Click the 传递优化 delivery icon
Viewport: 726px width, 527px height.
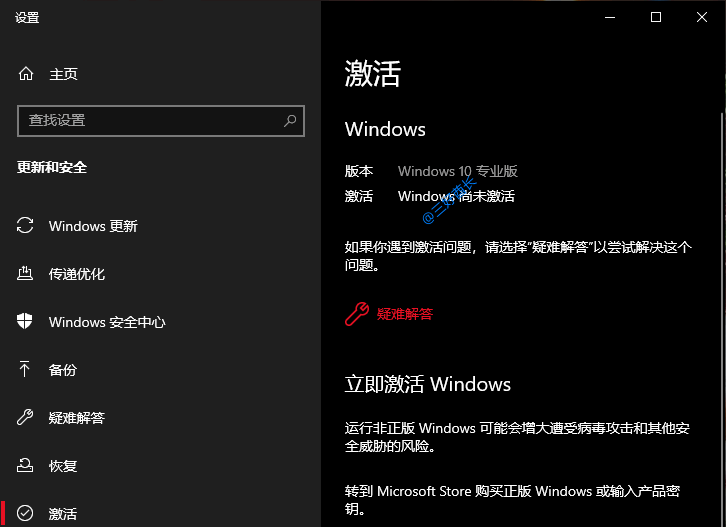pos(25,273)
